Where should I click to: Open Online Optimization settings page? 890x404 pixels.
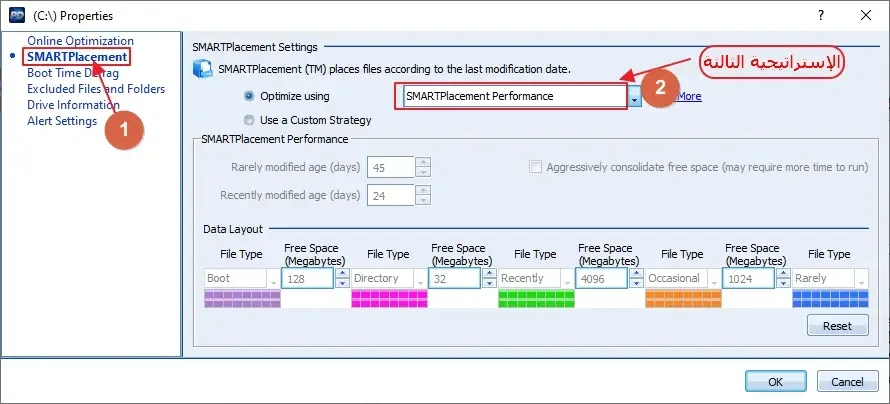tap(81, 41)
